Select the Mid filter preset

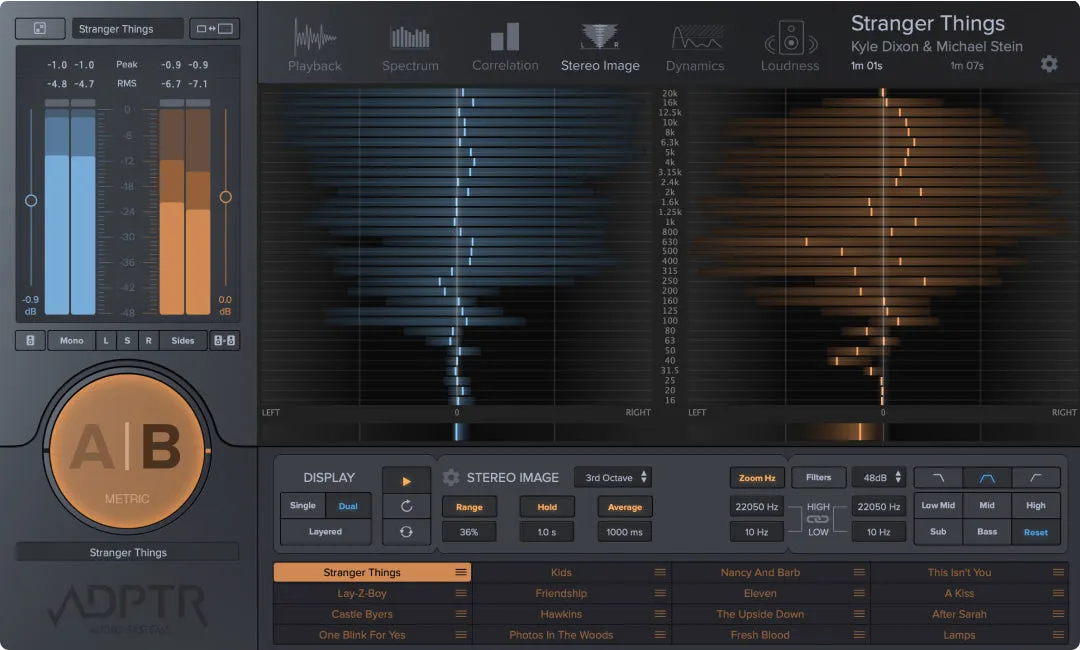point(987,505)
